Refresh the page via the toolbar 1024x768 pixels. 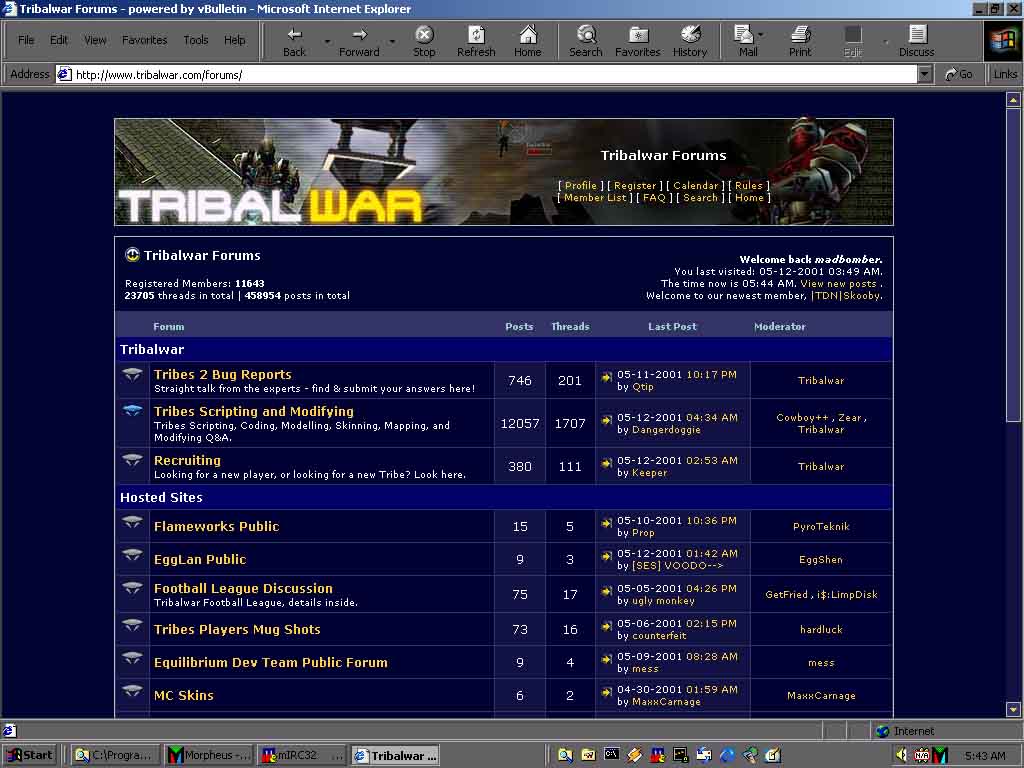476,42
